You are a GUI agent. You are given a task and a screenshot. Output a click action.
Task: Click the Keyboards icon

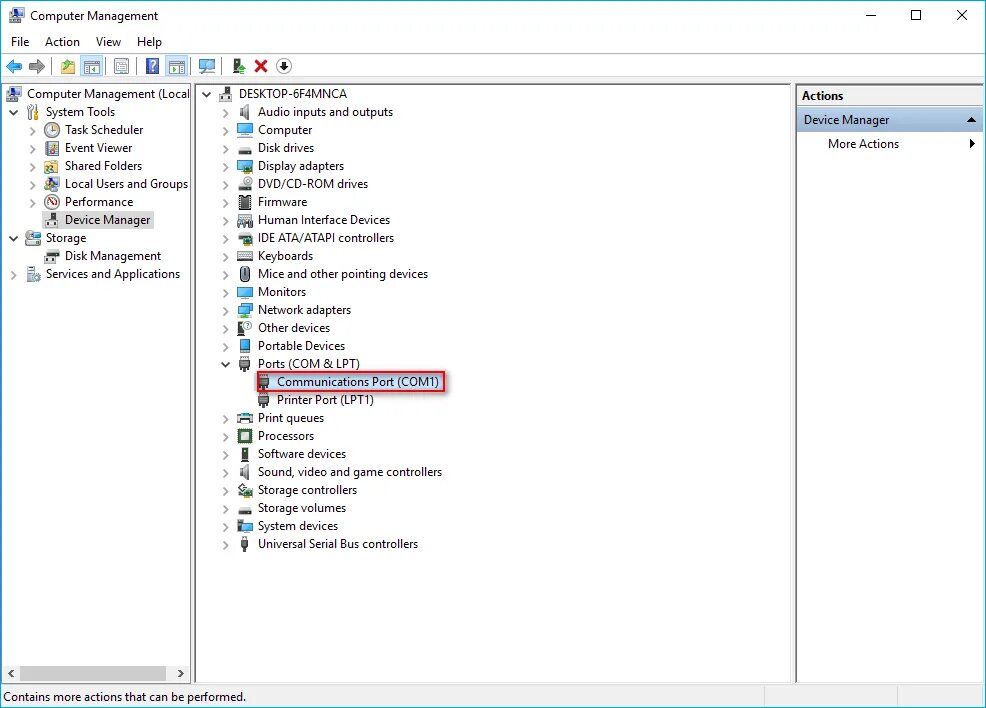245,256
